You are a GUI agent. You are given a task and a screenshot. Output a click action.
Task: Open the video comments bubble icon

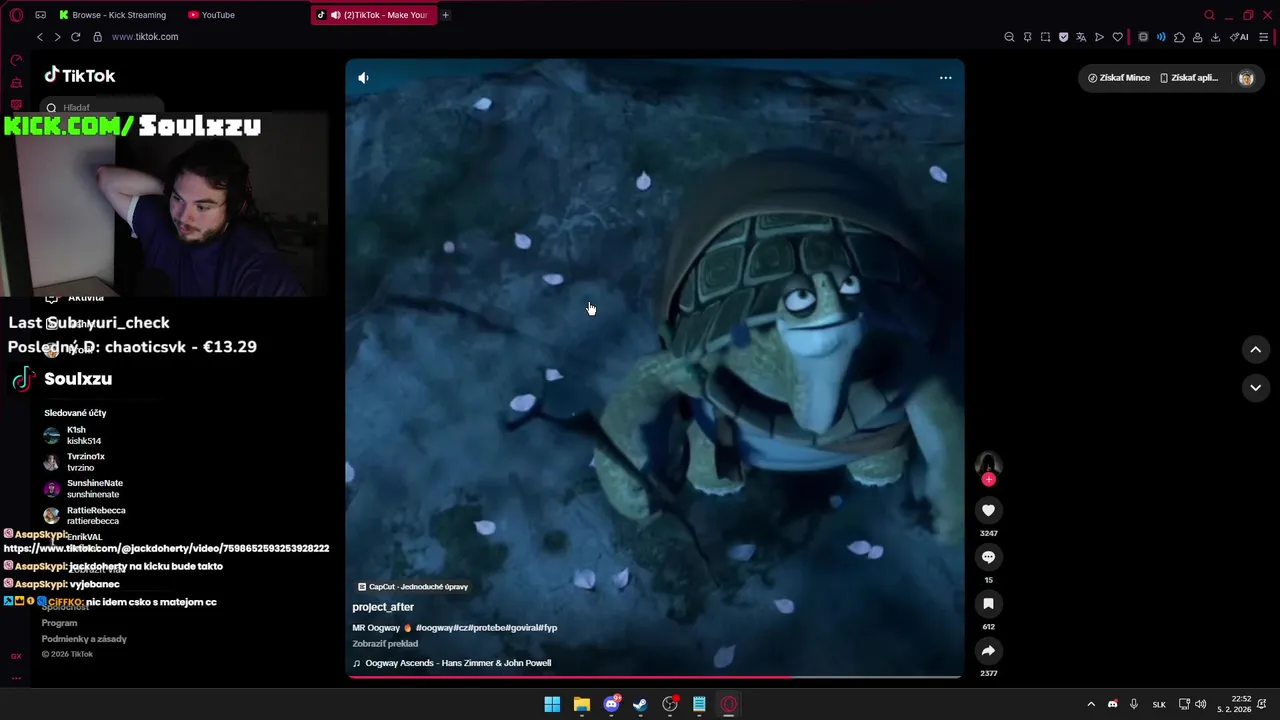click(x=988, y=557)
